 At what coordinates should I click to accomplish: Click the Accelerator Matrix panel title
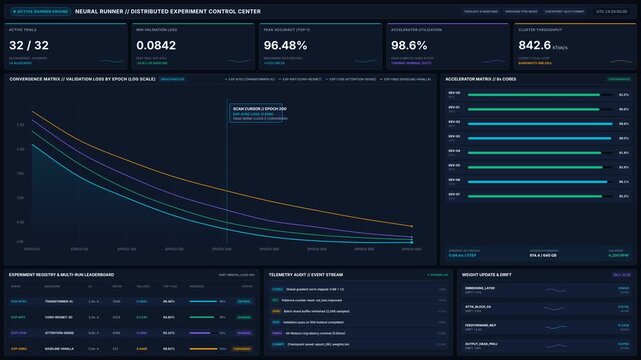[x=480, y=79]
